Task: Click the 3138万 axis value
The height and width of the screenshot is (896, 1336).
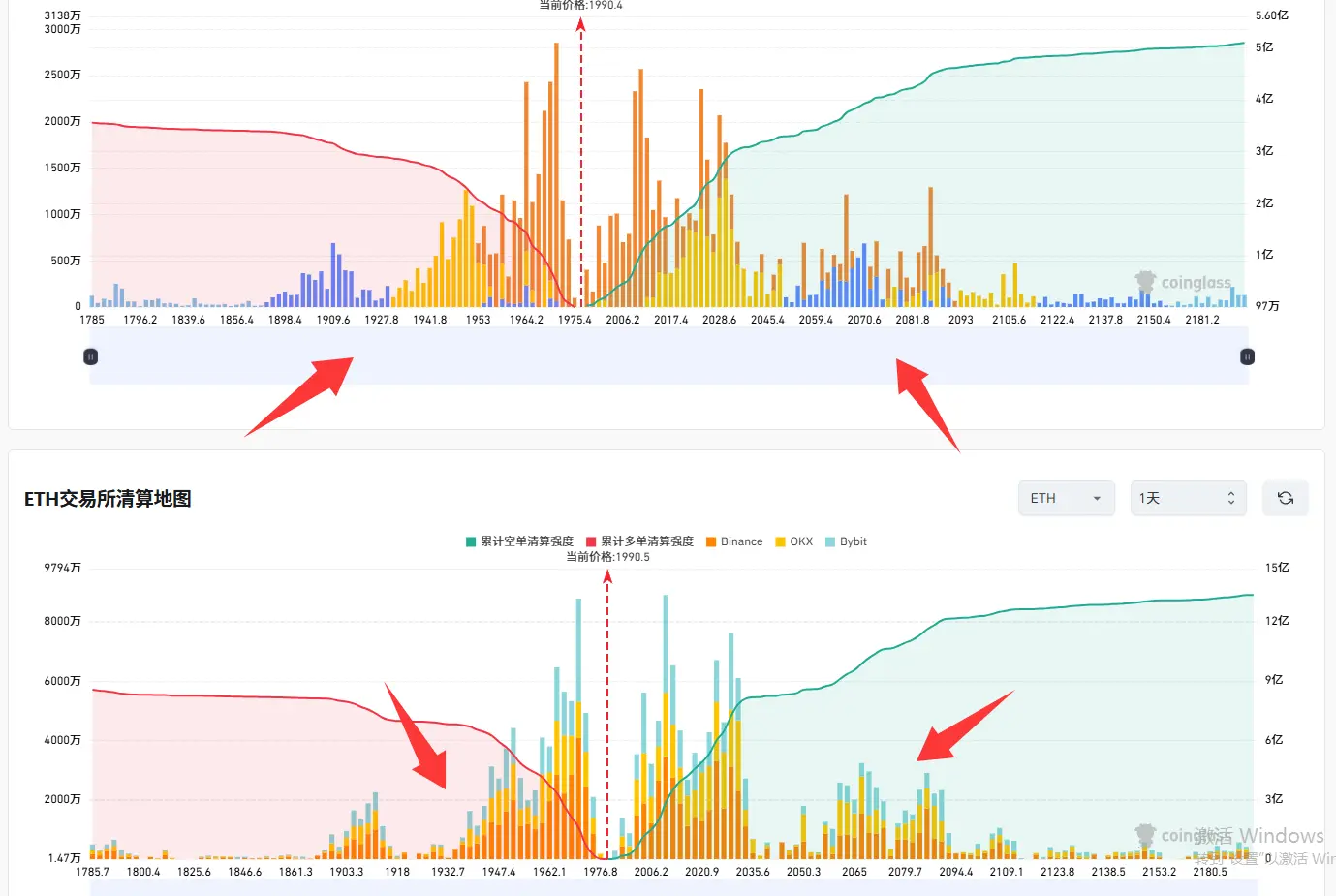Action: pyautogui.click(x=63, y=15)
